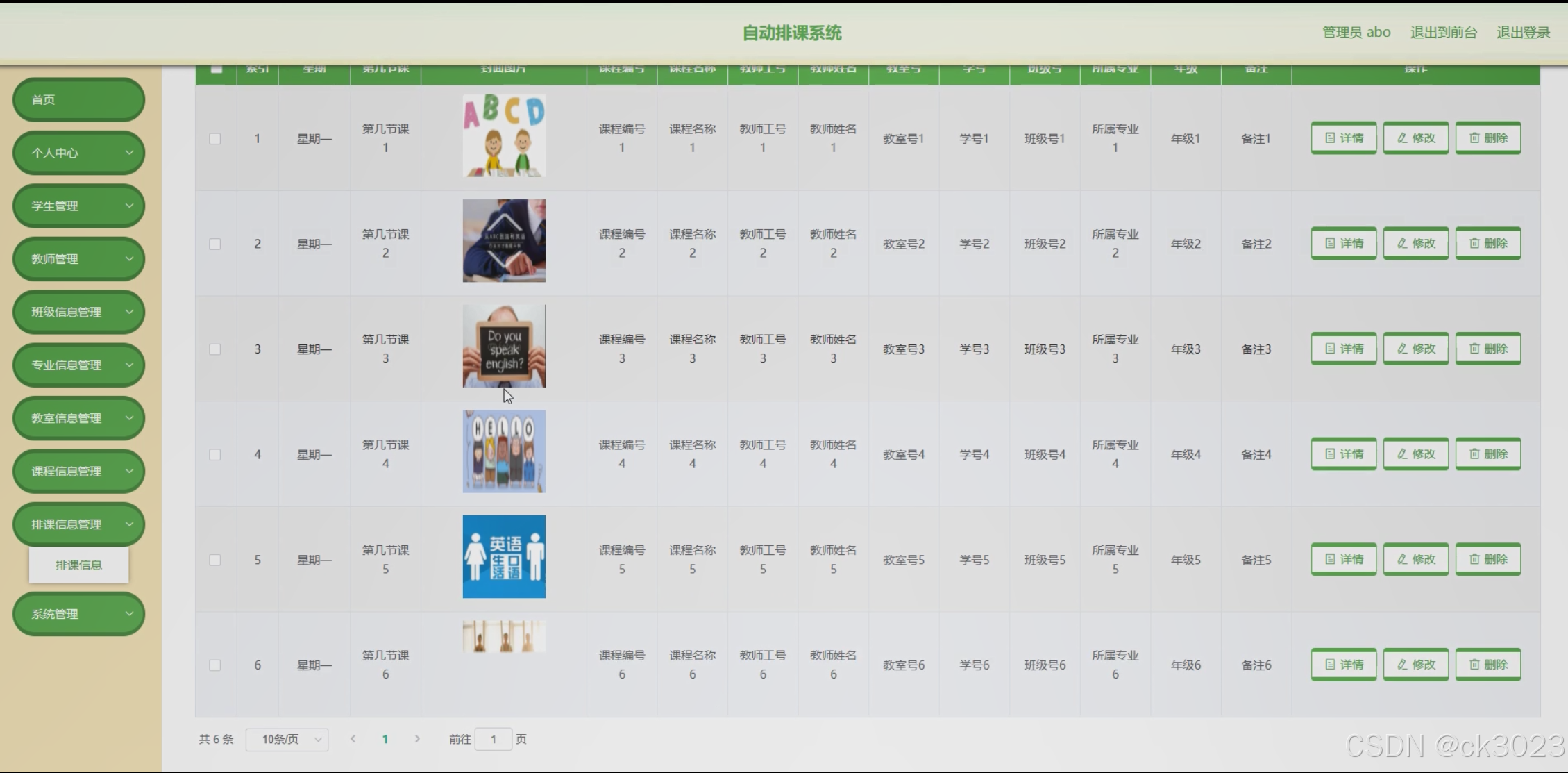Check the checkbox for row 4
This screenshot has height=773, width=1568.
pyautogui.click(x=215, y=455)
